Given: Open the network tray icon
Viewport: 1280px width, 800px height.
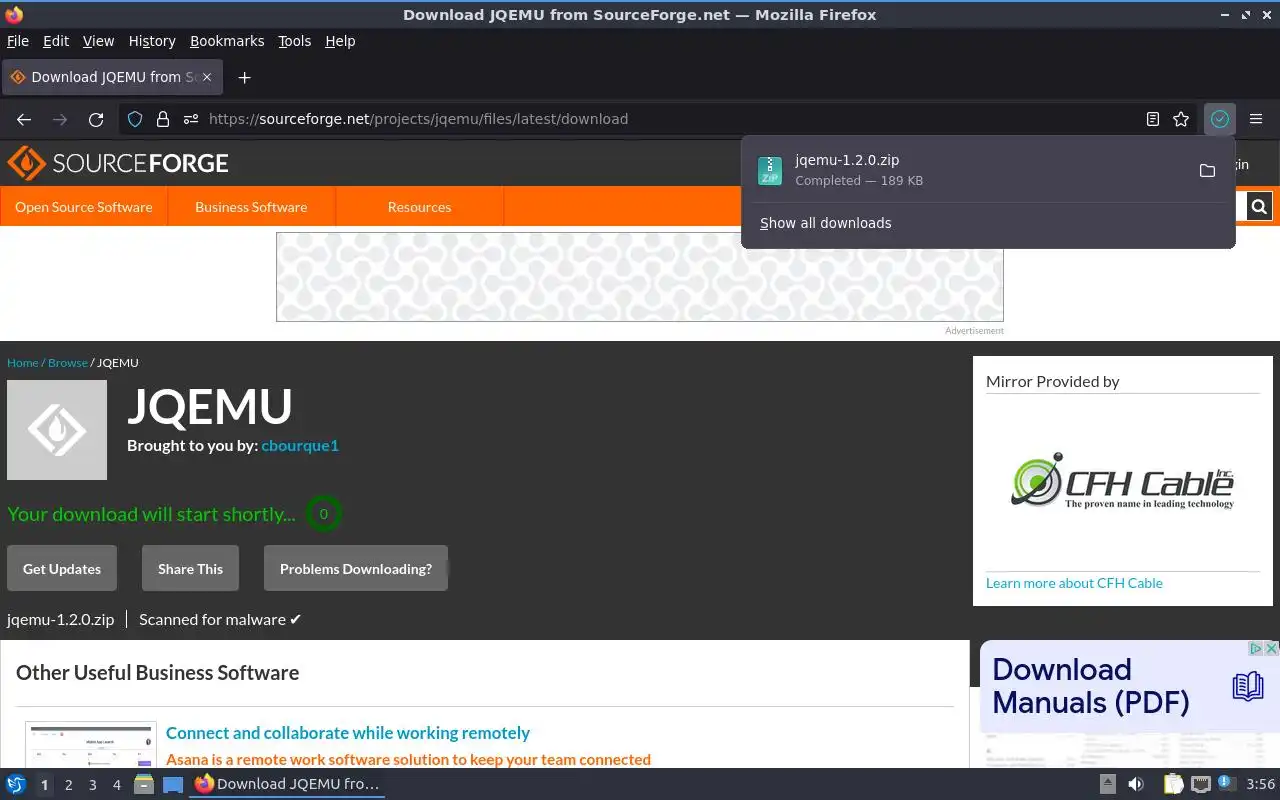Looking at the screenshot, I should 1201,784.
